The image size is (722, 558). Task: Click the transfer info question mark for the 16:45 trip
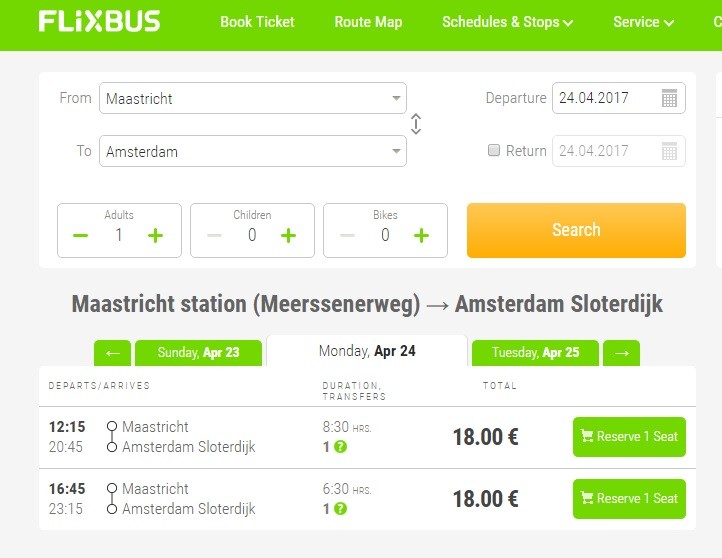tap(340, 509)
